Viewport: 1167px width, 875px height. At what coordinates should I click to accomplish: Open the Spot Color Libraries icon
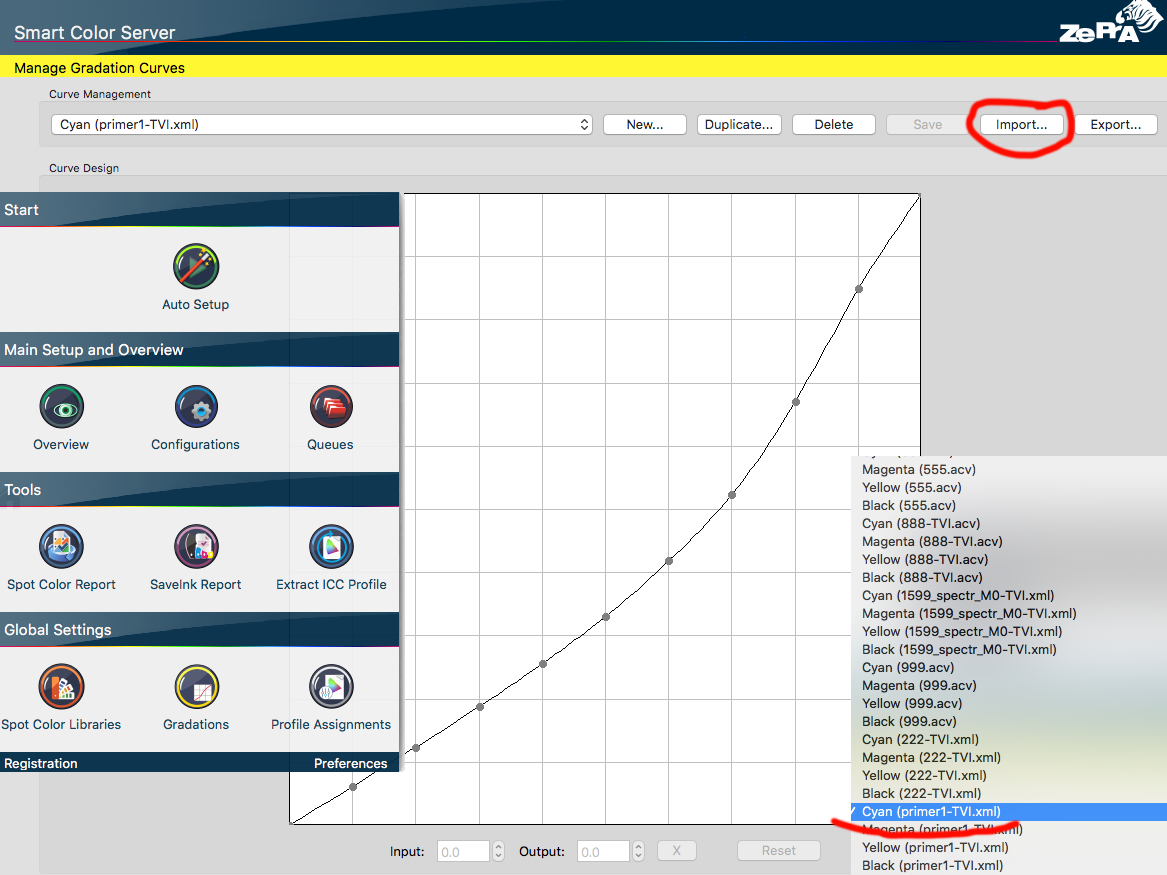(x=61, y=686)
